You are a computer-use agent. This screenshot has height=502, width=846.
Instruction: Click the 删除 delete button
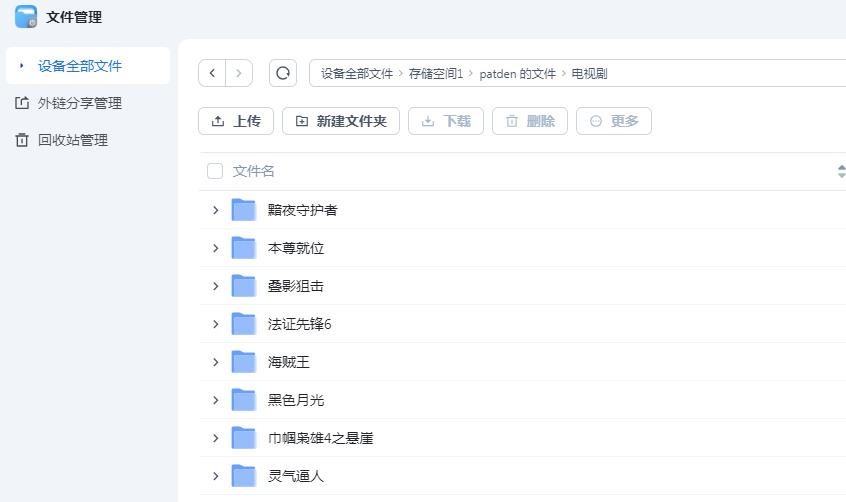click(530, 121)
